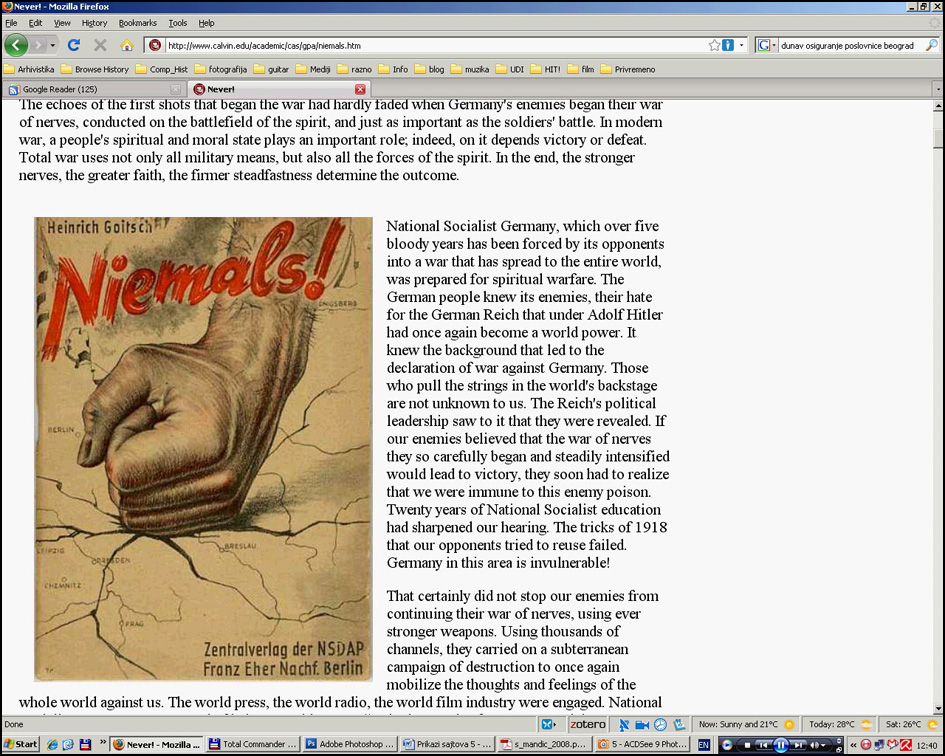945x756 pixels.
Task: Open the Bookmarks menu
Action: click(x=137, y=22)
